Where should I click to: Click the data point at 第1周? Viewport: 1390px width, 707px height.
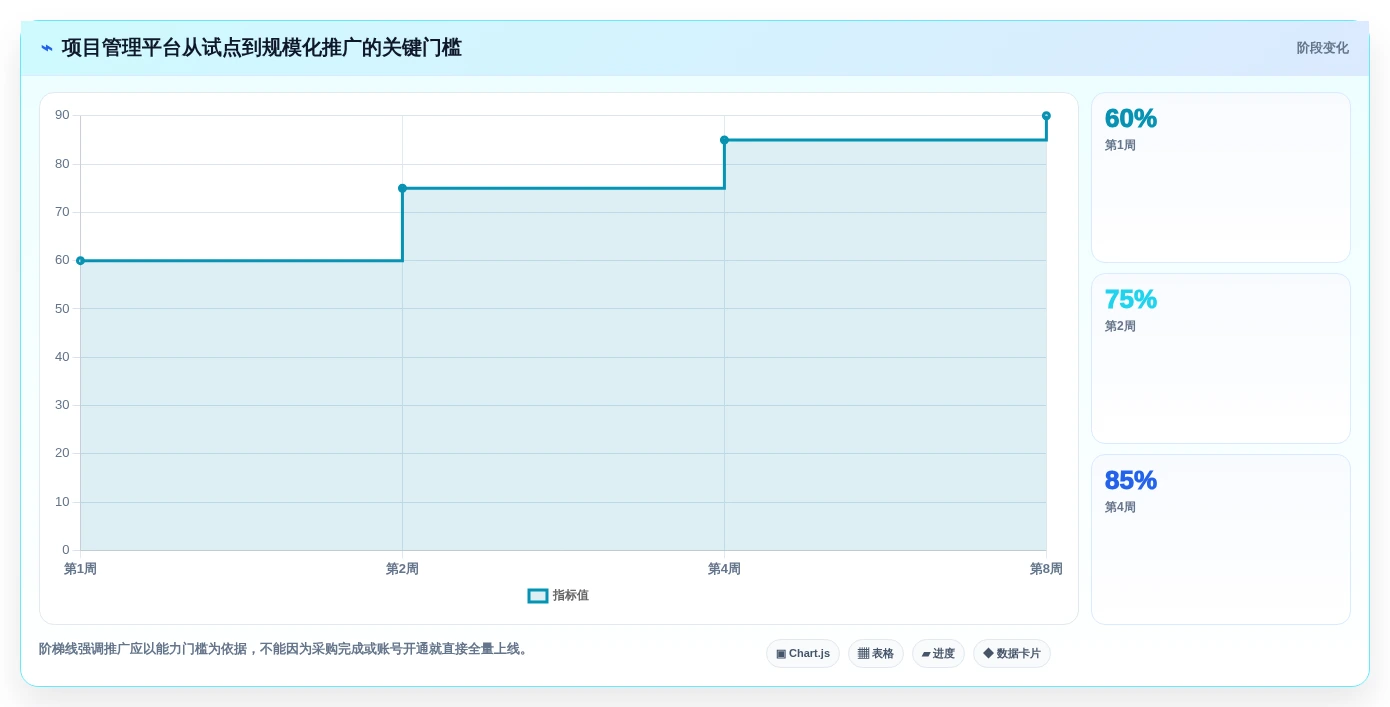click(x=80, y=261)
